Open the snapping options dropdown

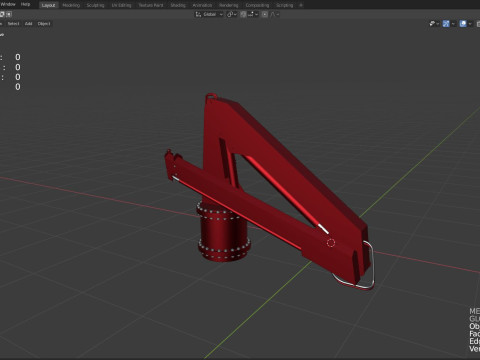pyautogui.click(x=253, y=14)
